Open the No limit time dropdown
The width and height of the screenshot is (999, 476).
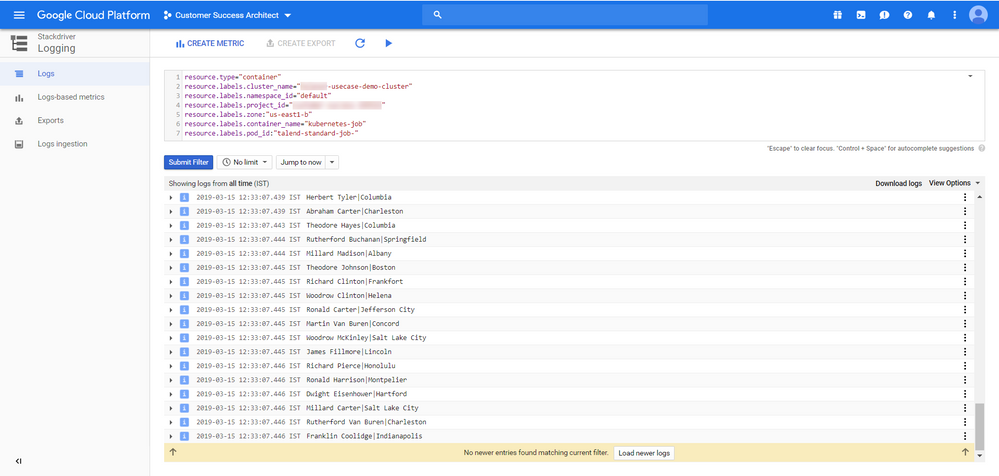tap(244, 162)
